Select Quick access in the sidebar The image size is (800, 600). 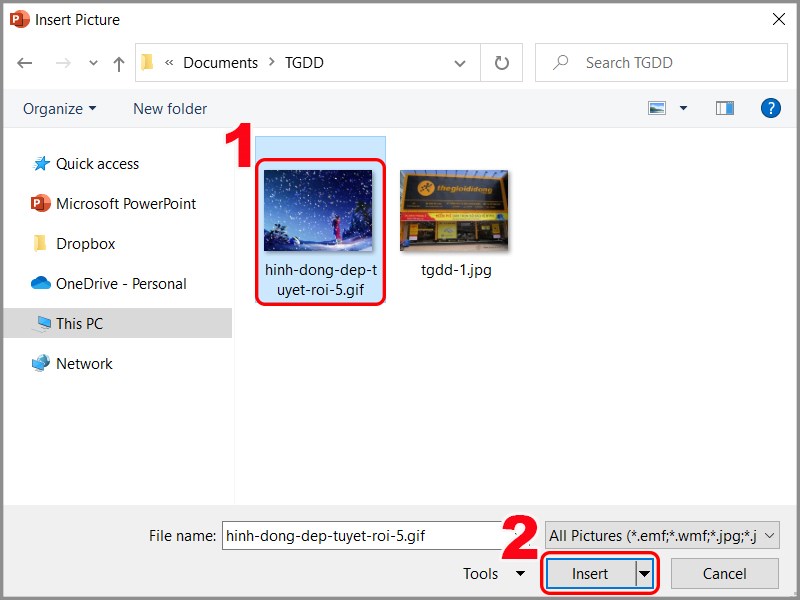[x=95, y=164]
